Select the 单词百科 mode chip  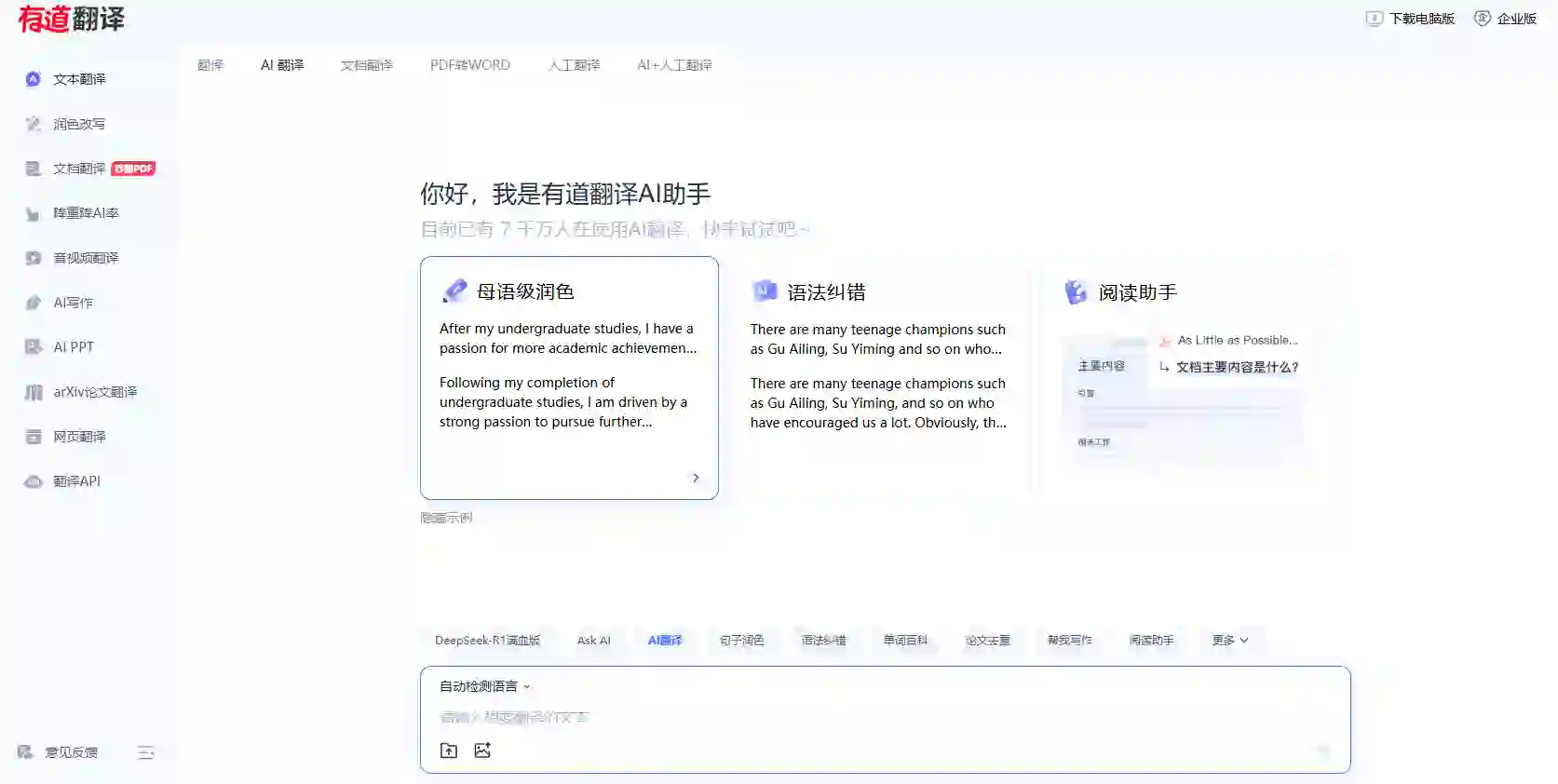(906, 641)
